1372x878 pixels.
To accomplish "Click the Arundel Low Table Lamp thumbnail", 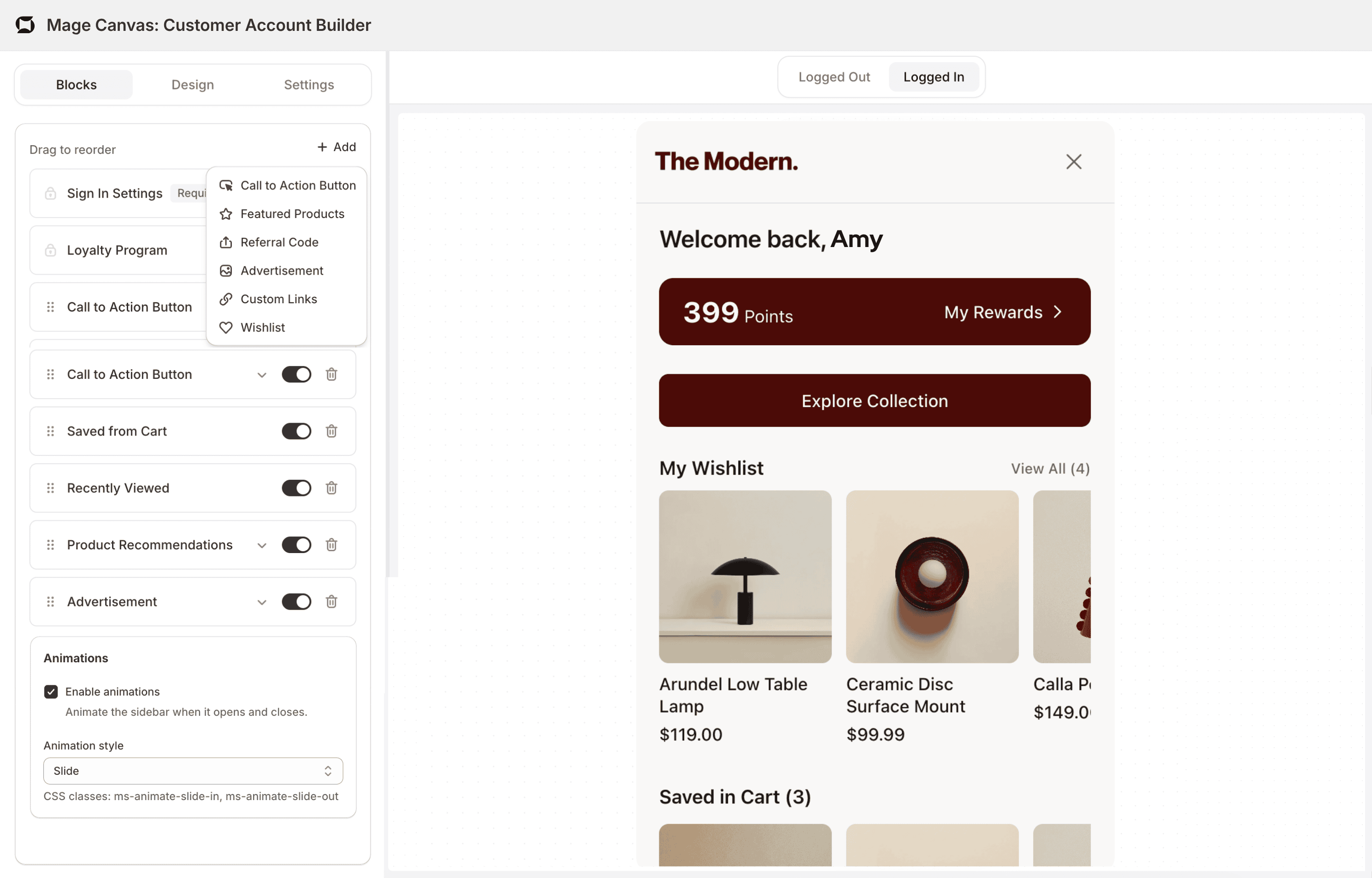I will tap(745, 577).
